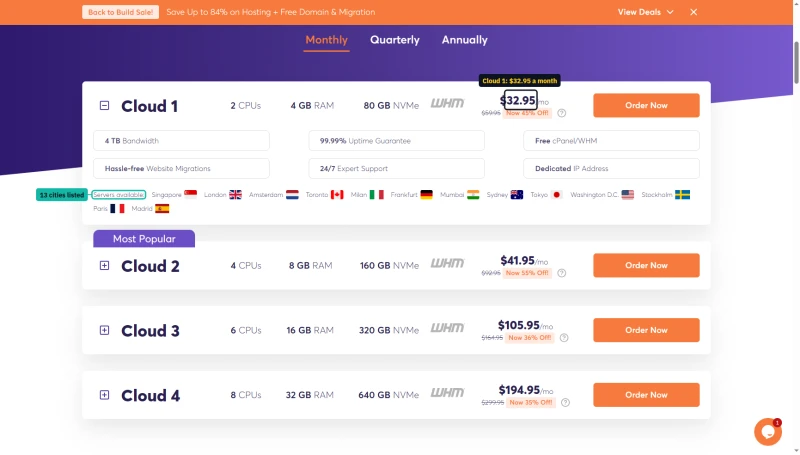The image size is (800, 455).
Task: Click the WHM logo in Cloud 1 row
Action: (447, 103)
